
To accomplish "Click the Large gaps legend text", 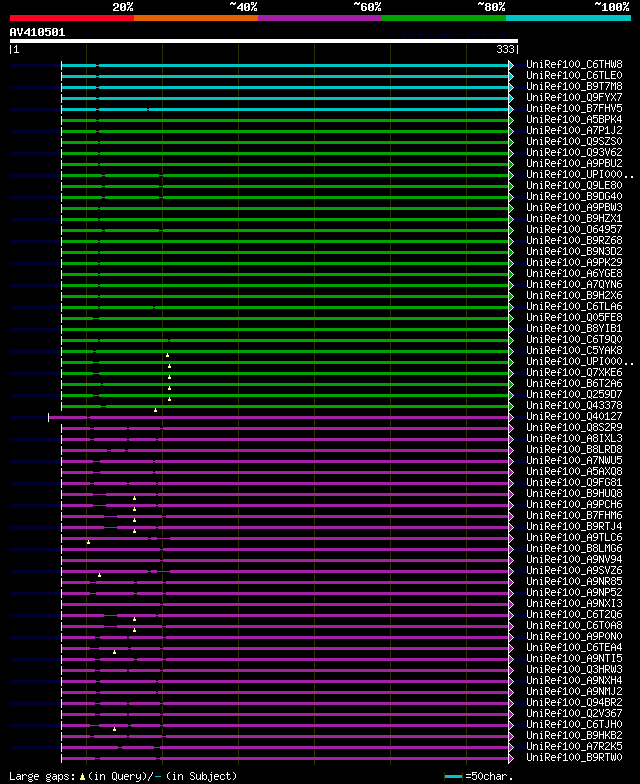I will coord(123,776).
